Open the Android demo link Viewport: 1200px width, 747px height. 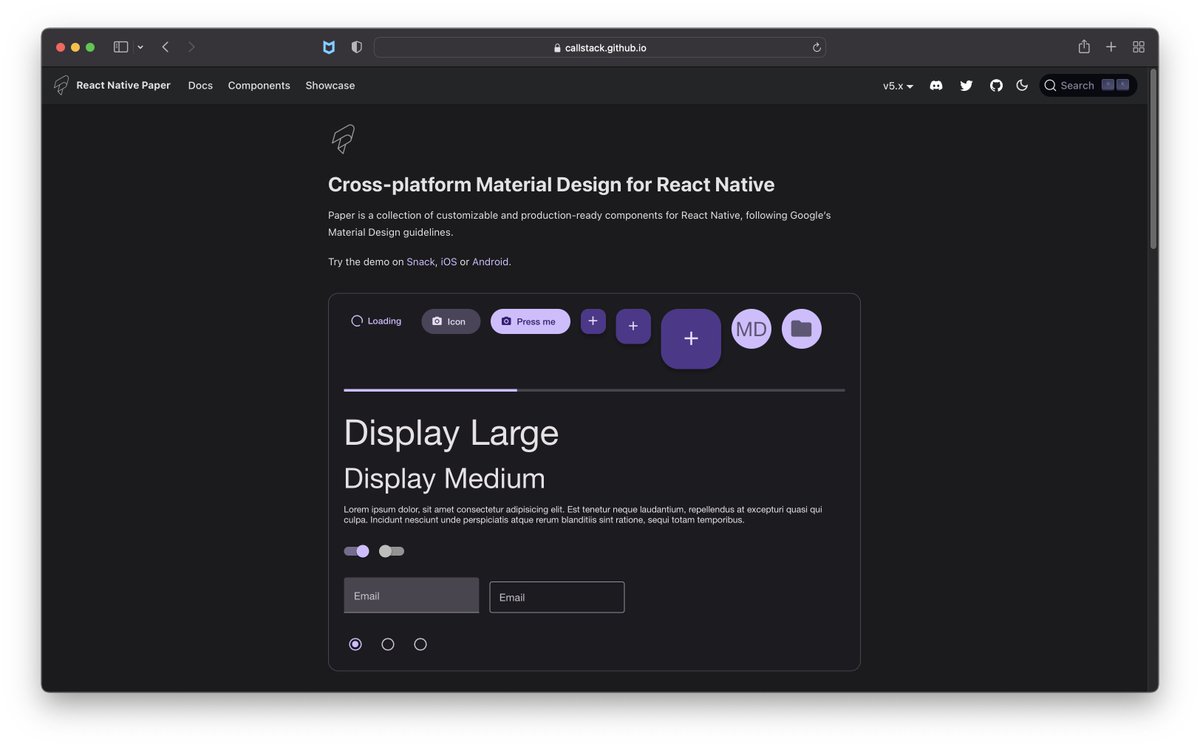click(490, 262)
